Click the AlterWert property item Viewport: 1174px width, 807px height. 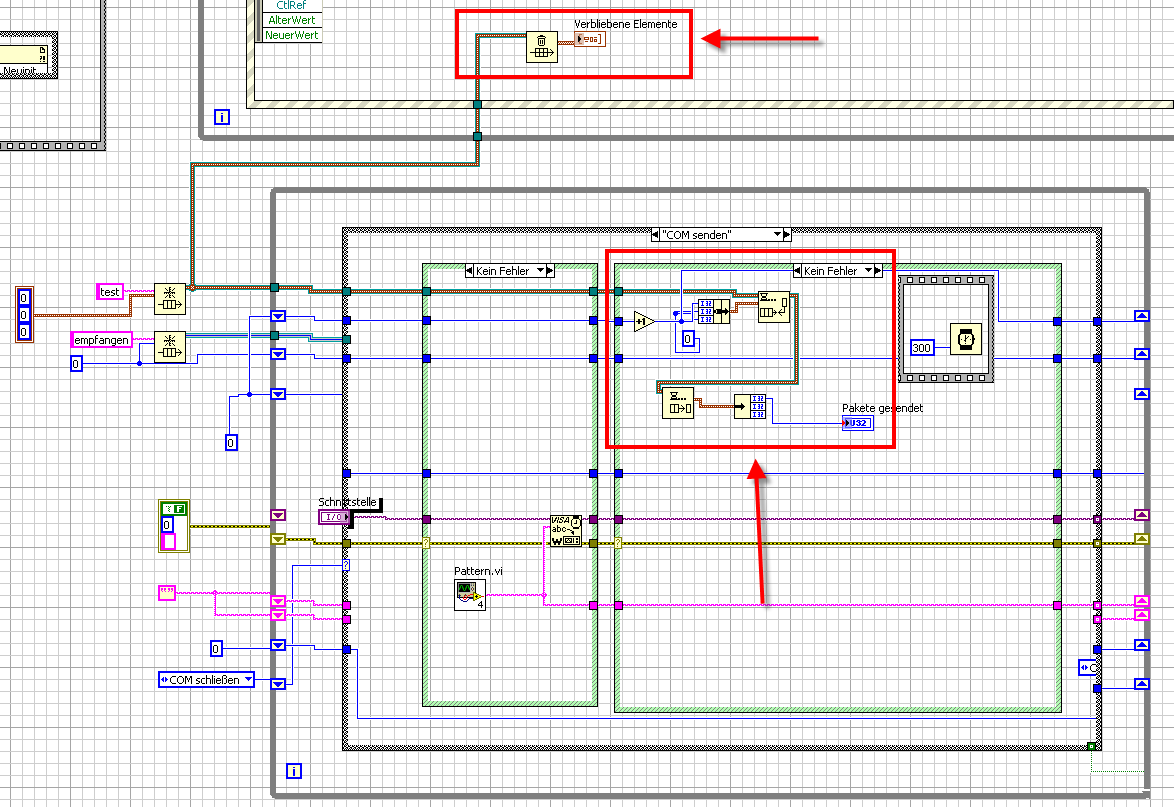291,20
